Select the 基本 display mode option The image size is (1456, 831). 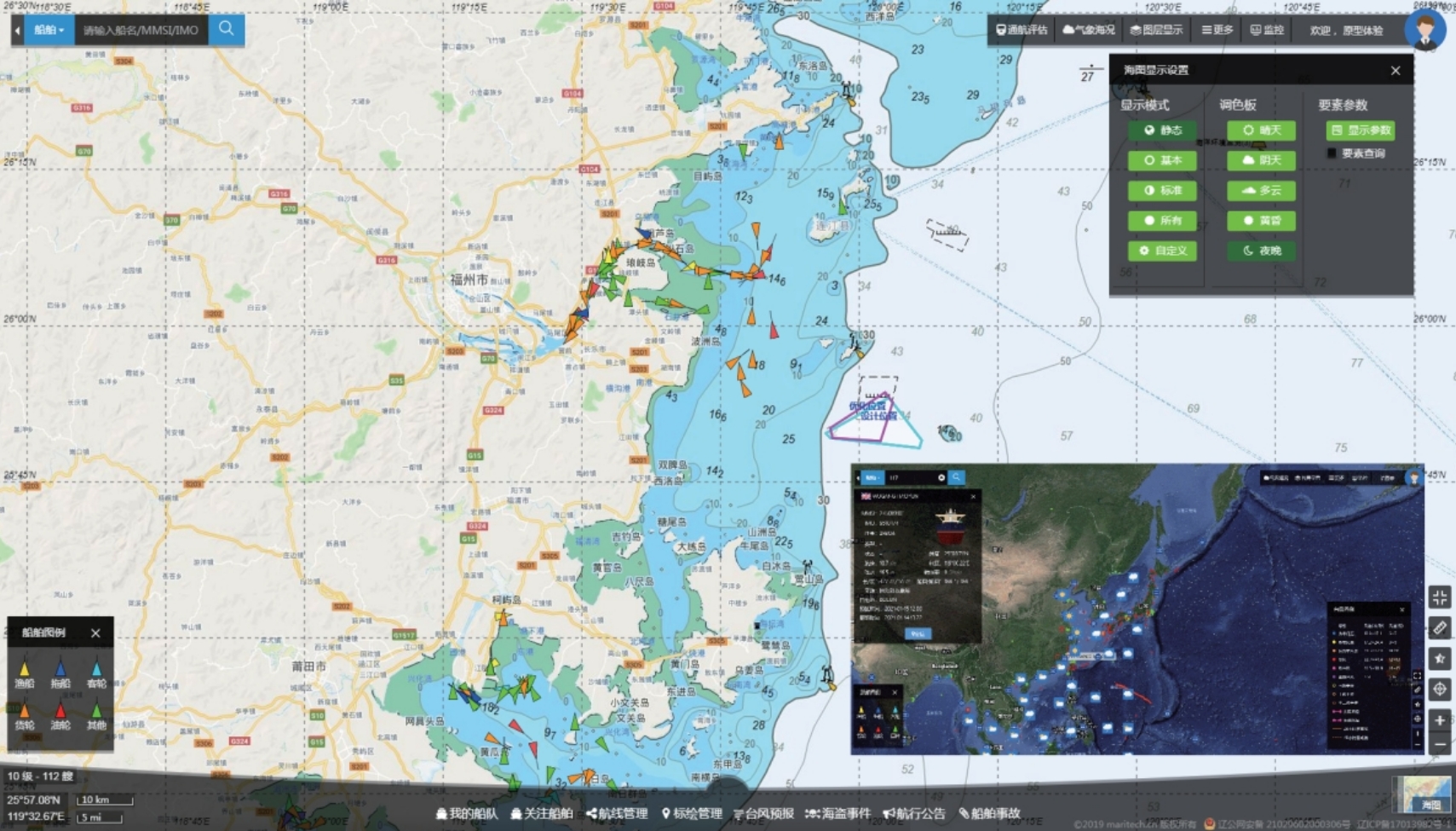[x=1162, y=160]
